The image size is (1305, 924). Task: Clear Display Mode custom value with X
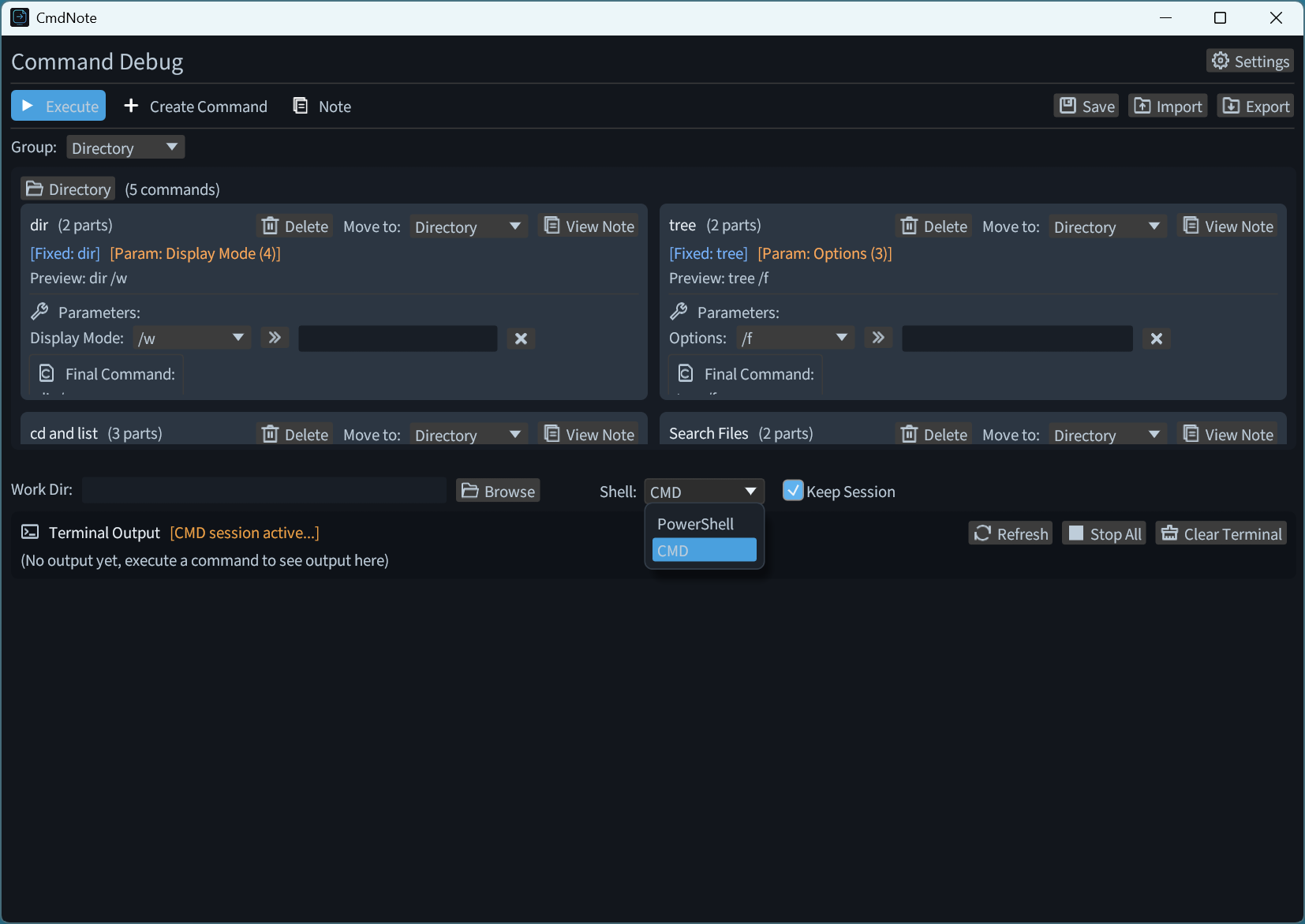pos(521,339)
